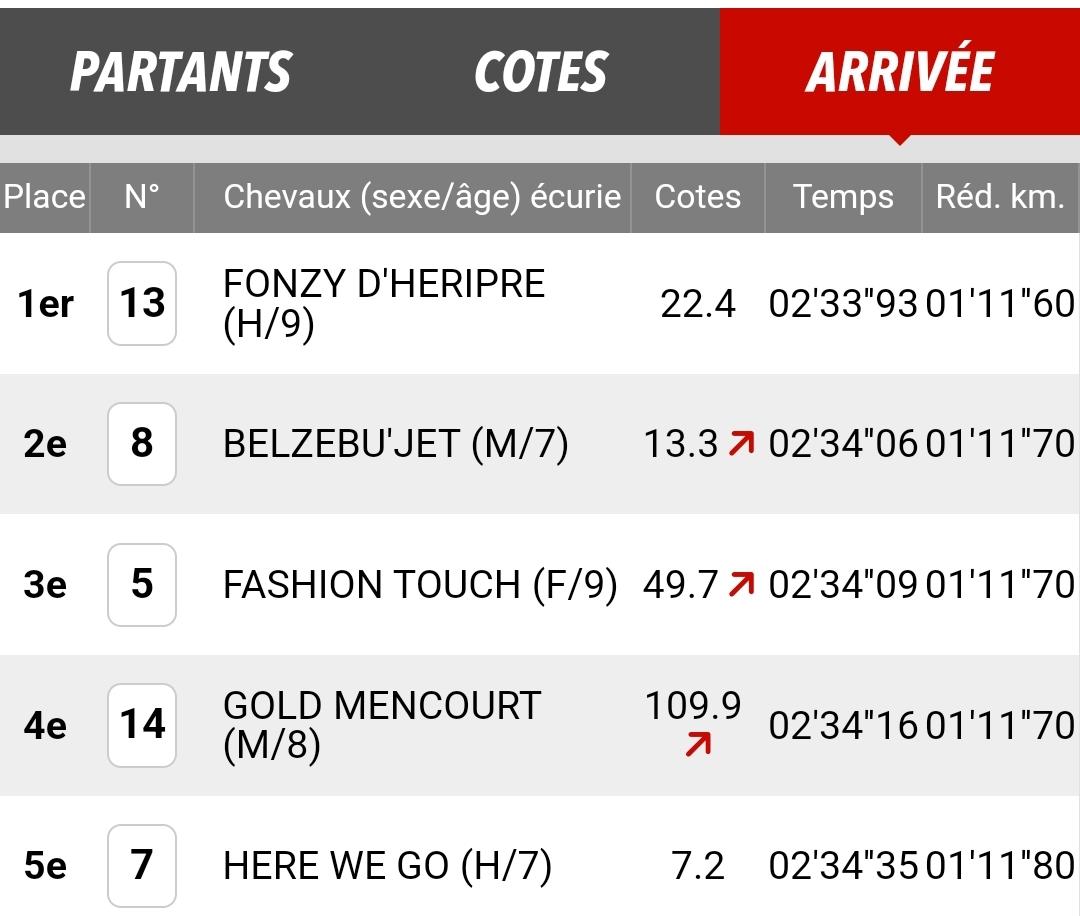Viewport: 1080px width, 916px height.
Task: Open horse FASHION TOUCH details
Action: coord(420,585)
